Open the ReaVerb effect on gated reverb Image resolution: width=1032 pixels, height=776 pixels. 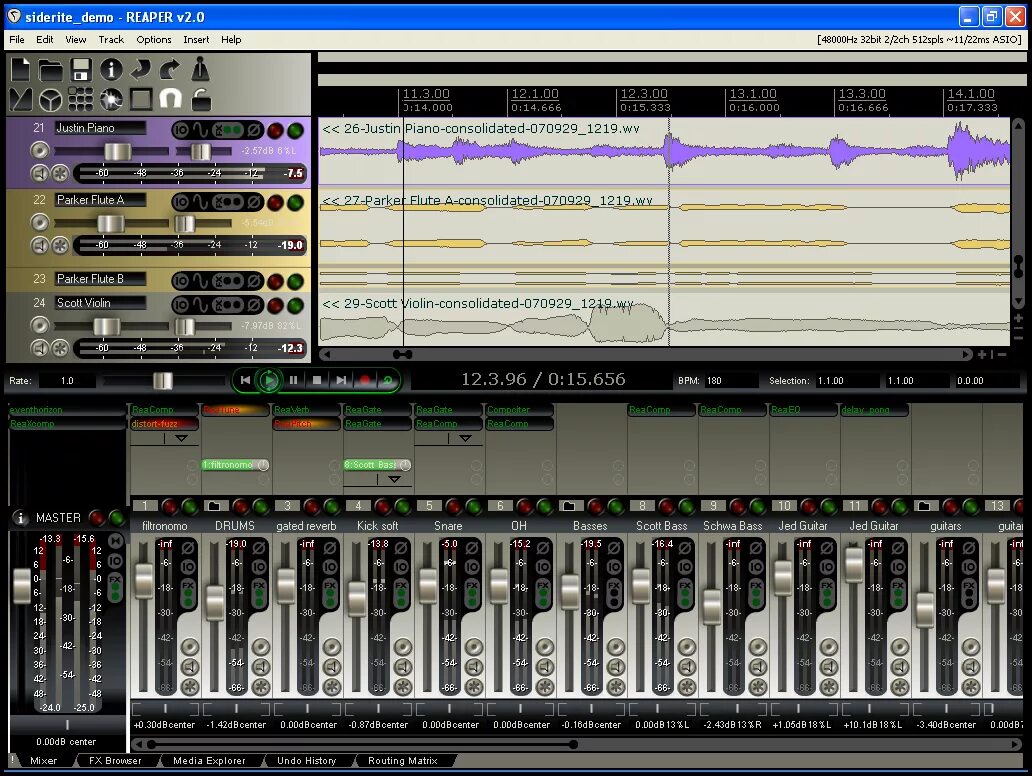305,410
